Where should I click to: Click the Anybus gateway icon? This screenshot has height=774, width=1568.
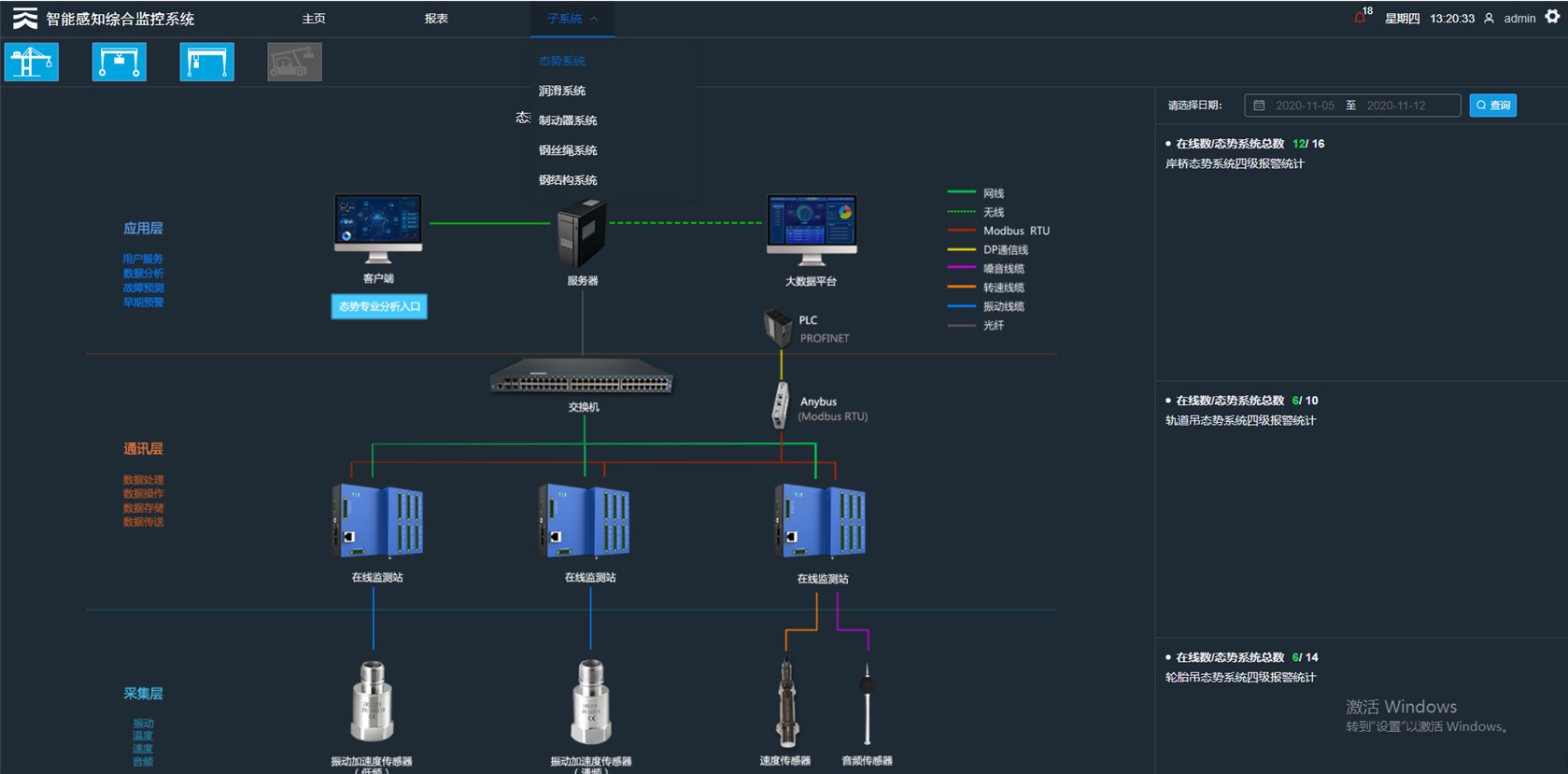tap(780, 407)
